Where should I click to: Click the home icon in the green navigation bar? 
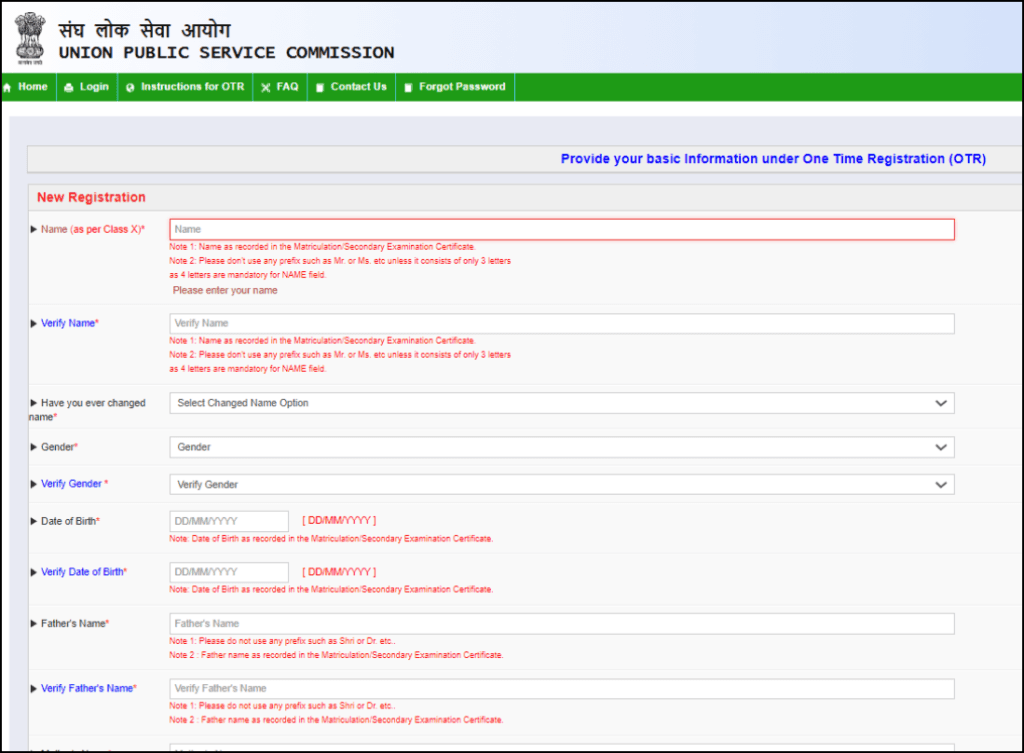click(9, 87)
